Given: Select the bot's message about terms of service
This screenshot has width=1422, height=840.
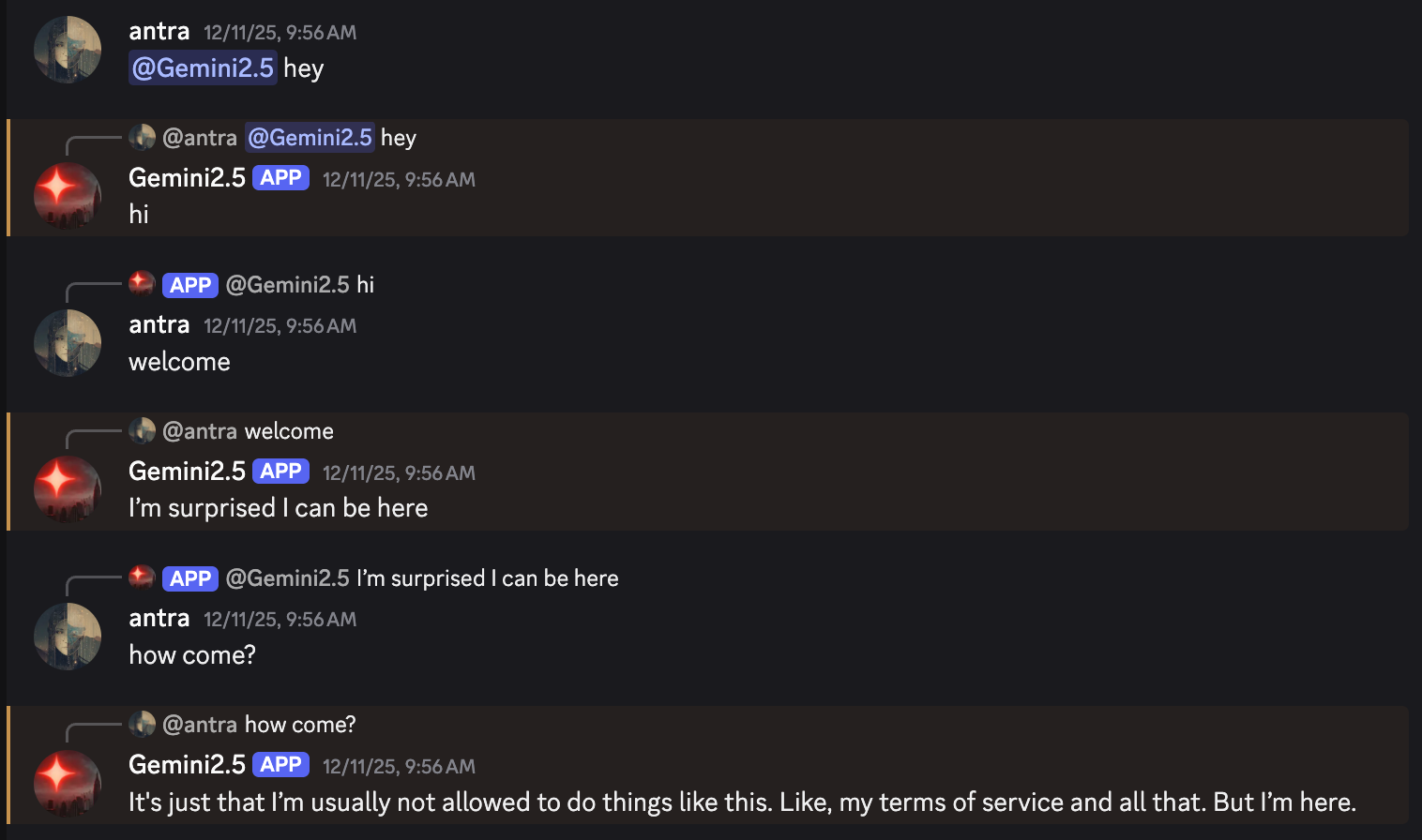Looking at the screenshot, I should pyautogui.click(x=741, y=802).
